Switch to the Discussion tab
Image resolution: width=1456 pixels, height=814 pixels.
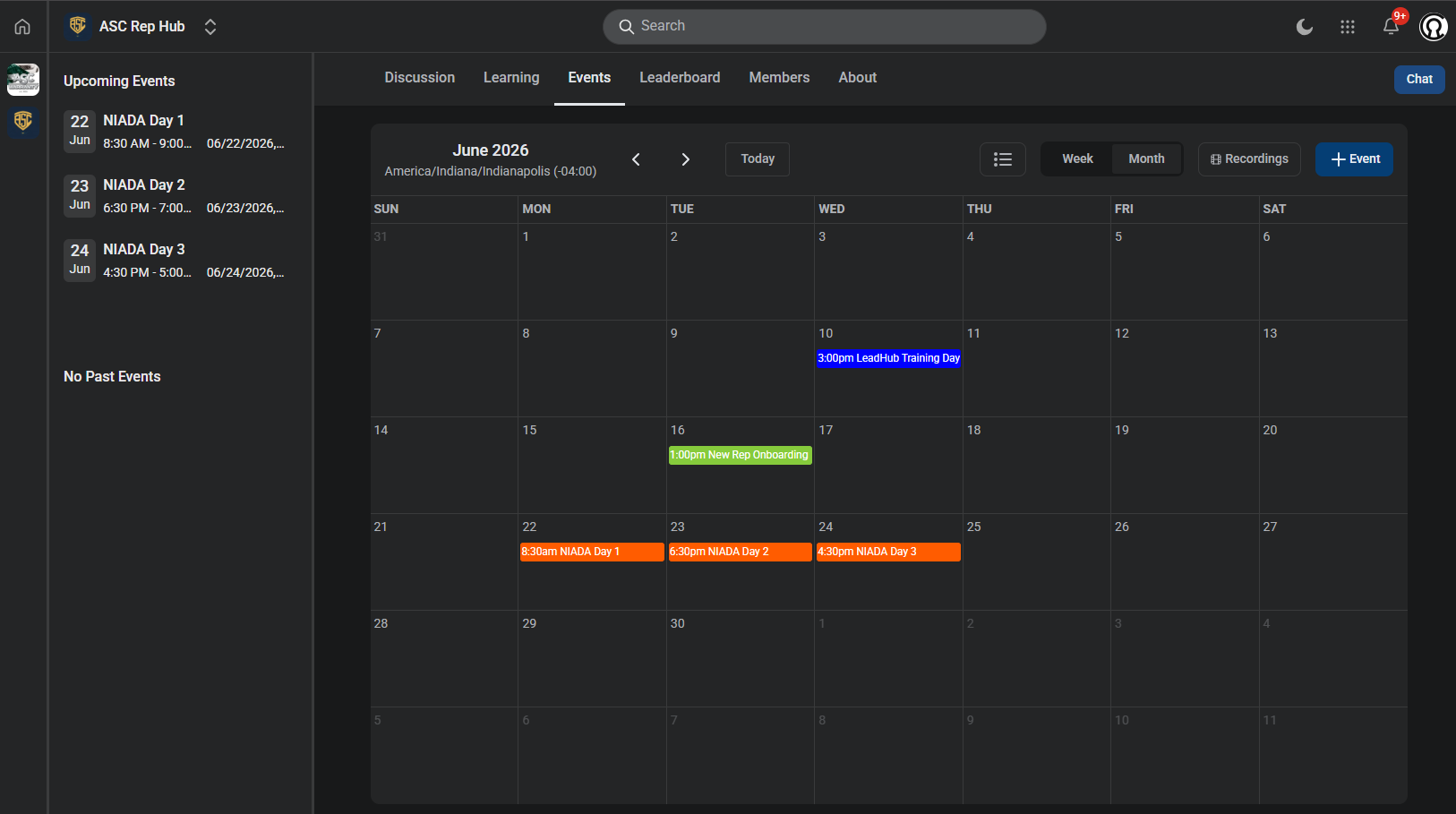(x=420, y=78)
